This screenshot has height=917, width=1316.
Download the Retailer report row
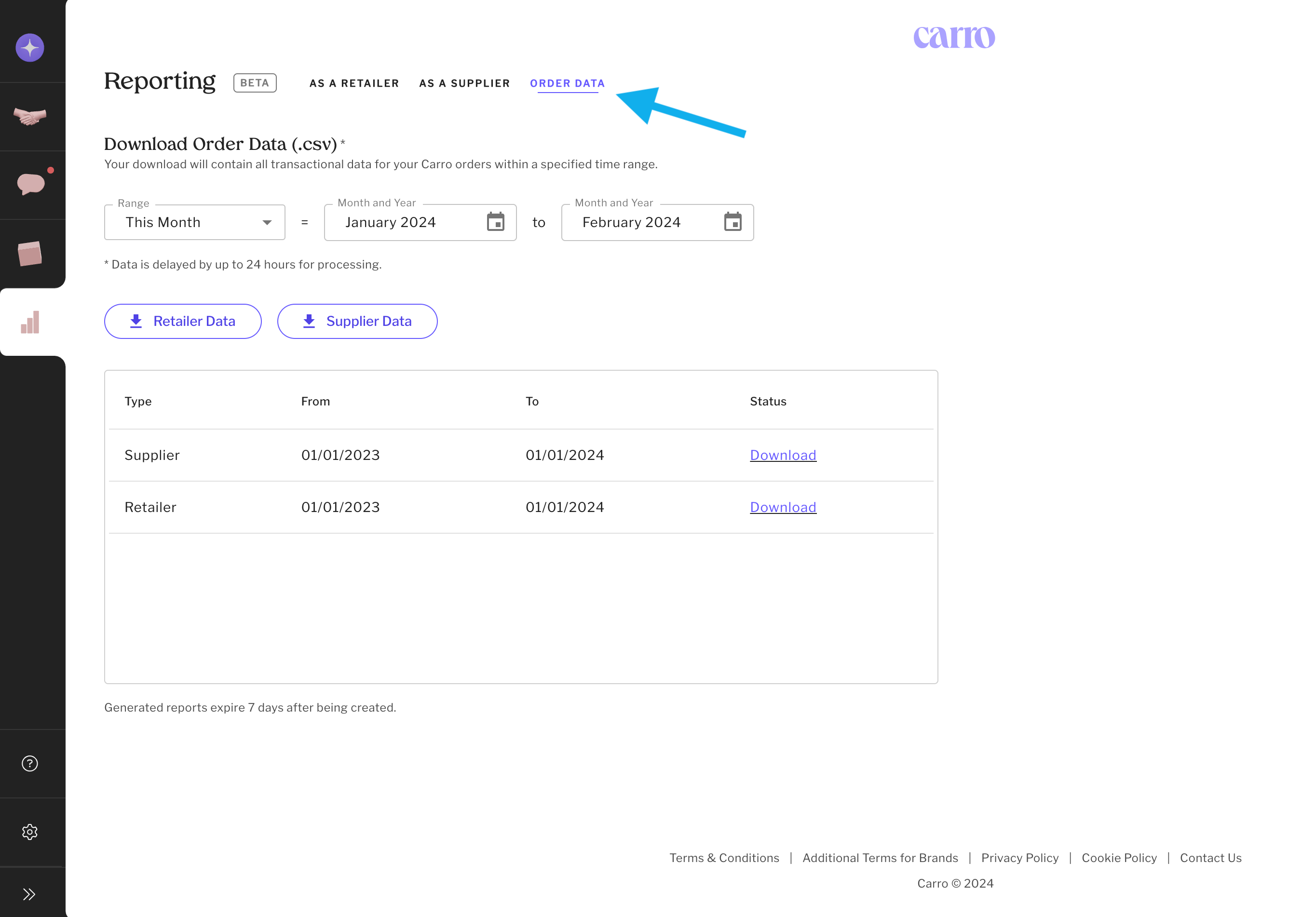(x=783, y=507)
